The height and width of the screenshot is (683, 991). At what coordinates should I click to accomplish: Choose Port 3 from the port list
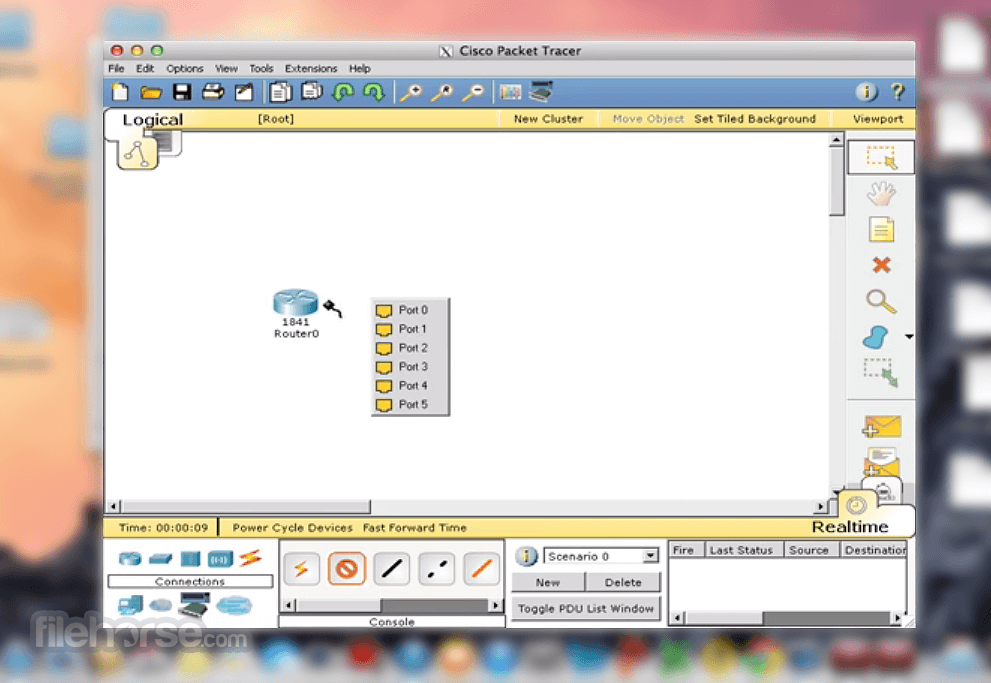point(411,366)
